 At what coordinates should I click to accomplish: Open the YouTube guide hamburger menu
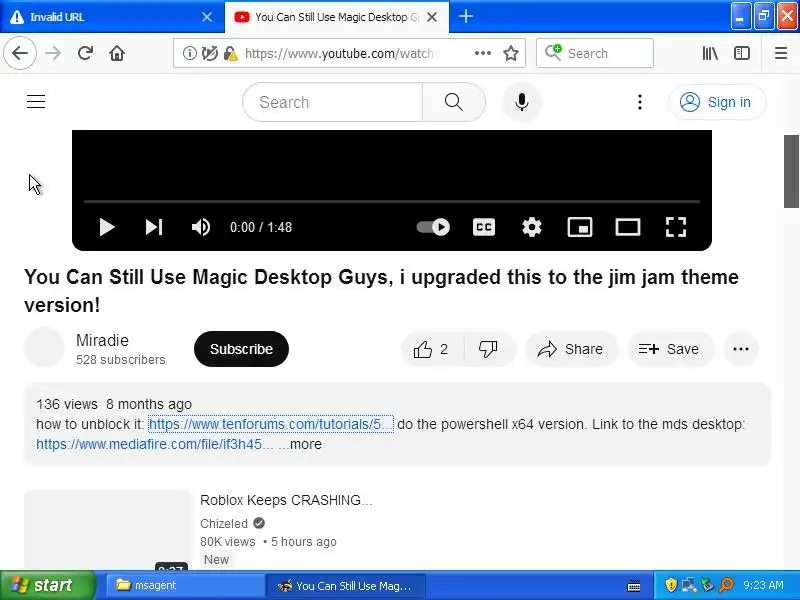[36, 102]
